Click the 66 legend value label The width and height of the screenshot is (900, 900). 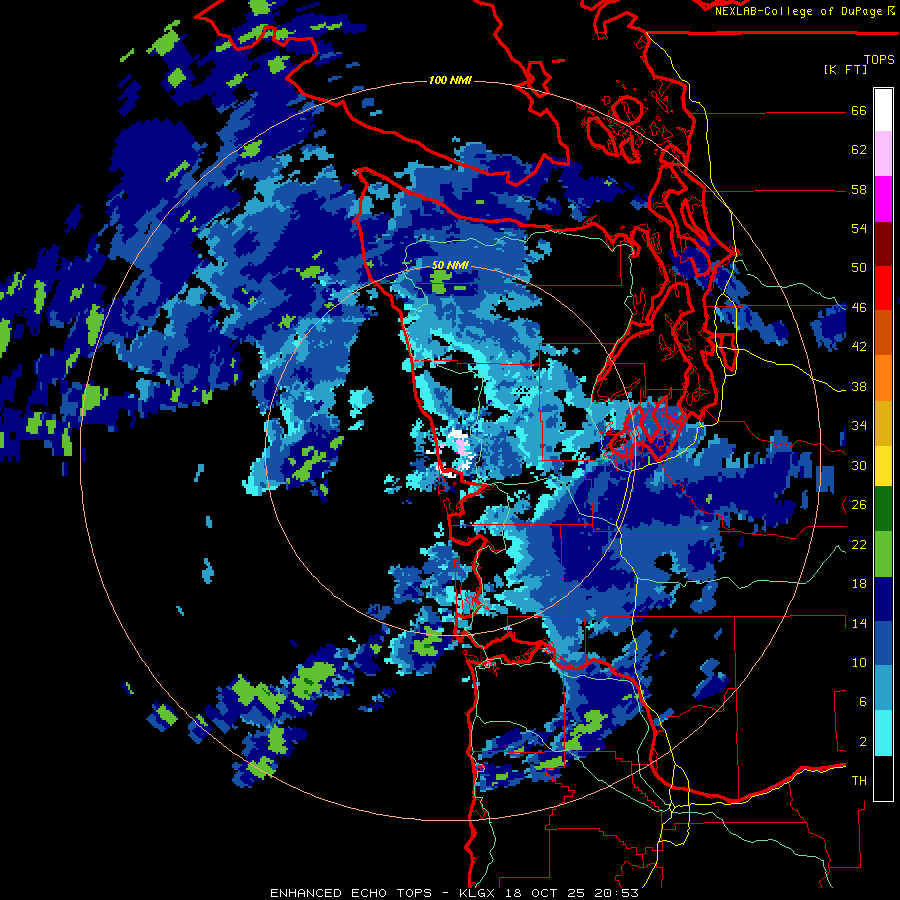coord(859,110)
